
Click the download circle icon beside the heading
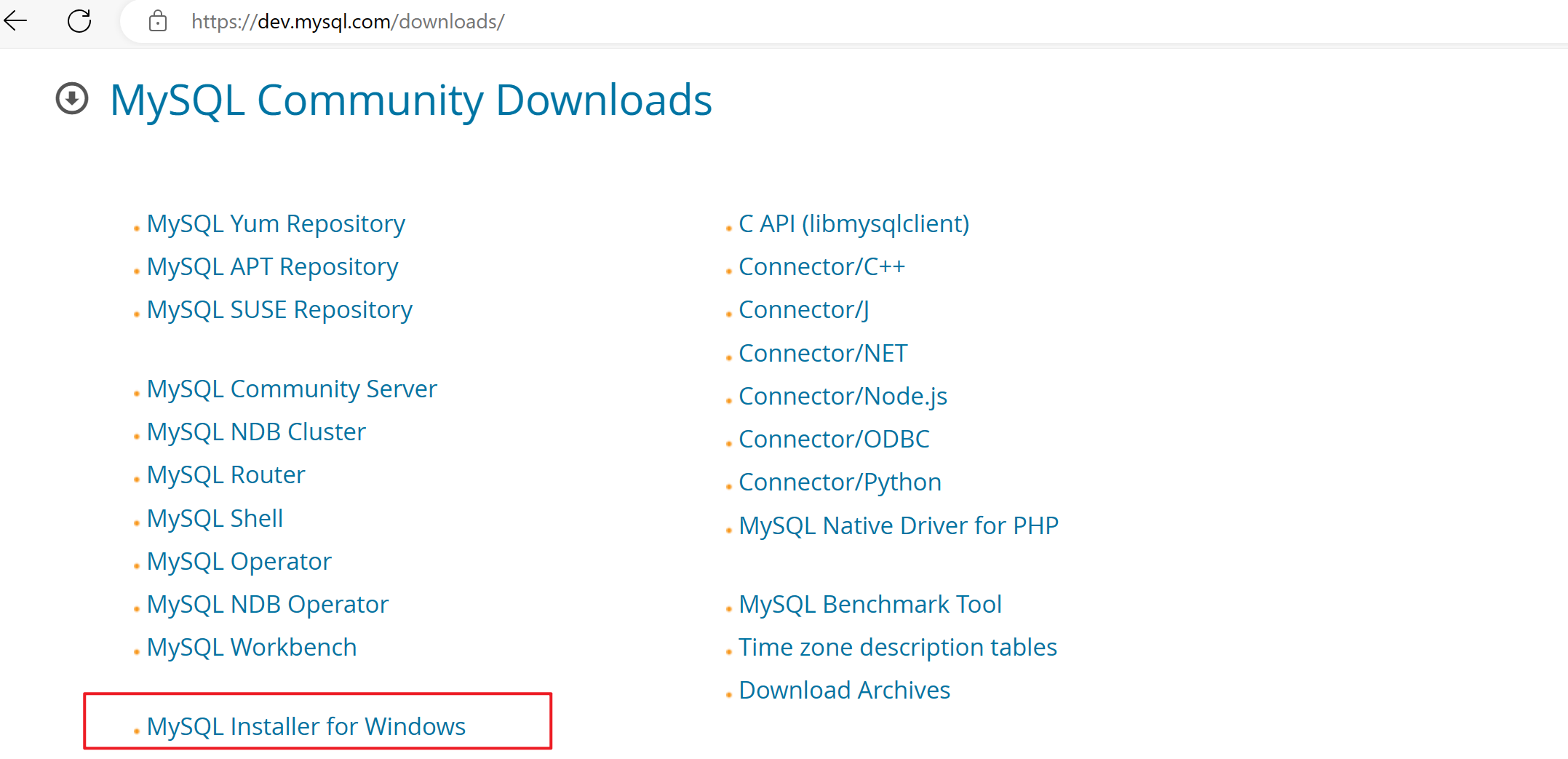pyautogui.click(x=72, y=99)
